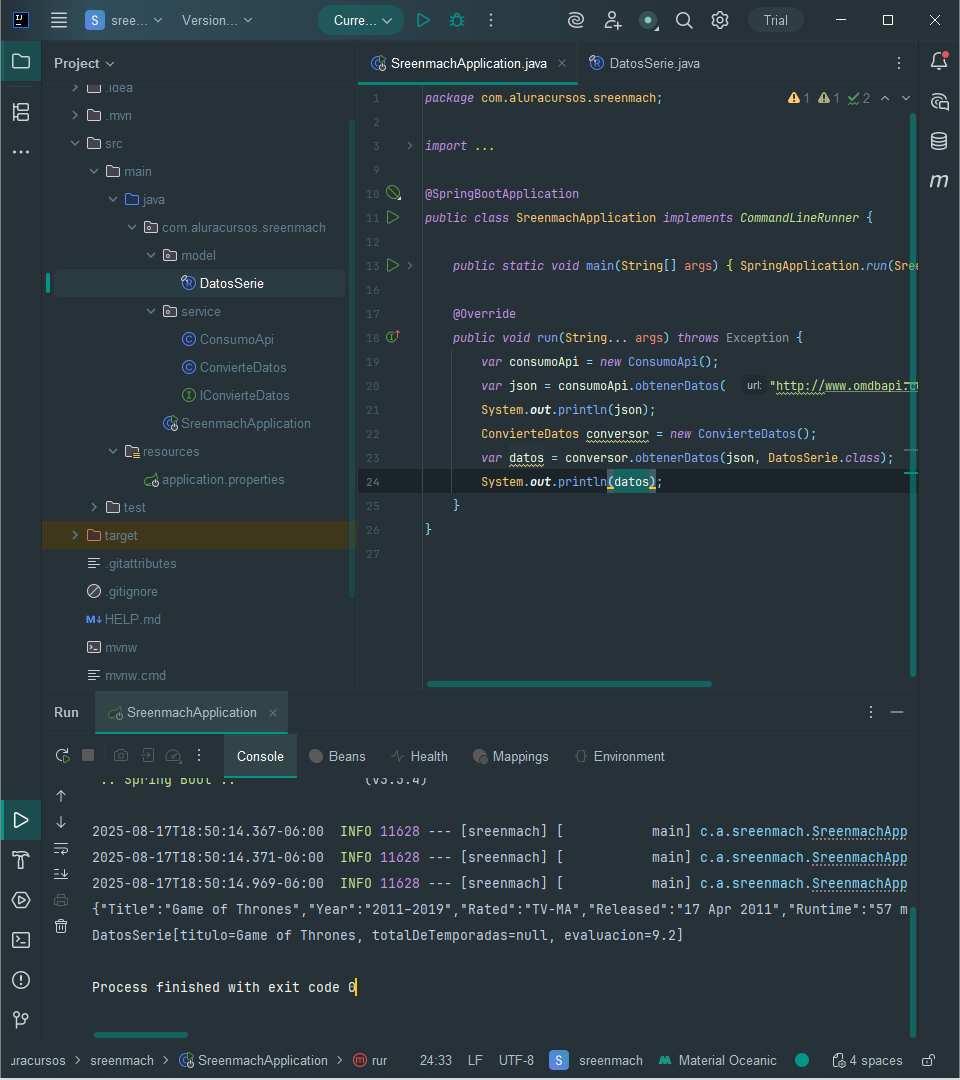This screenshot has height=1080, width=960.
Task: Switch to DatosSerie.java editor tab
Action: 644,63
